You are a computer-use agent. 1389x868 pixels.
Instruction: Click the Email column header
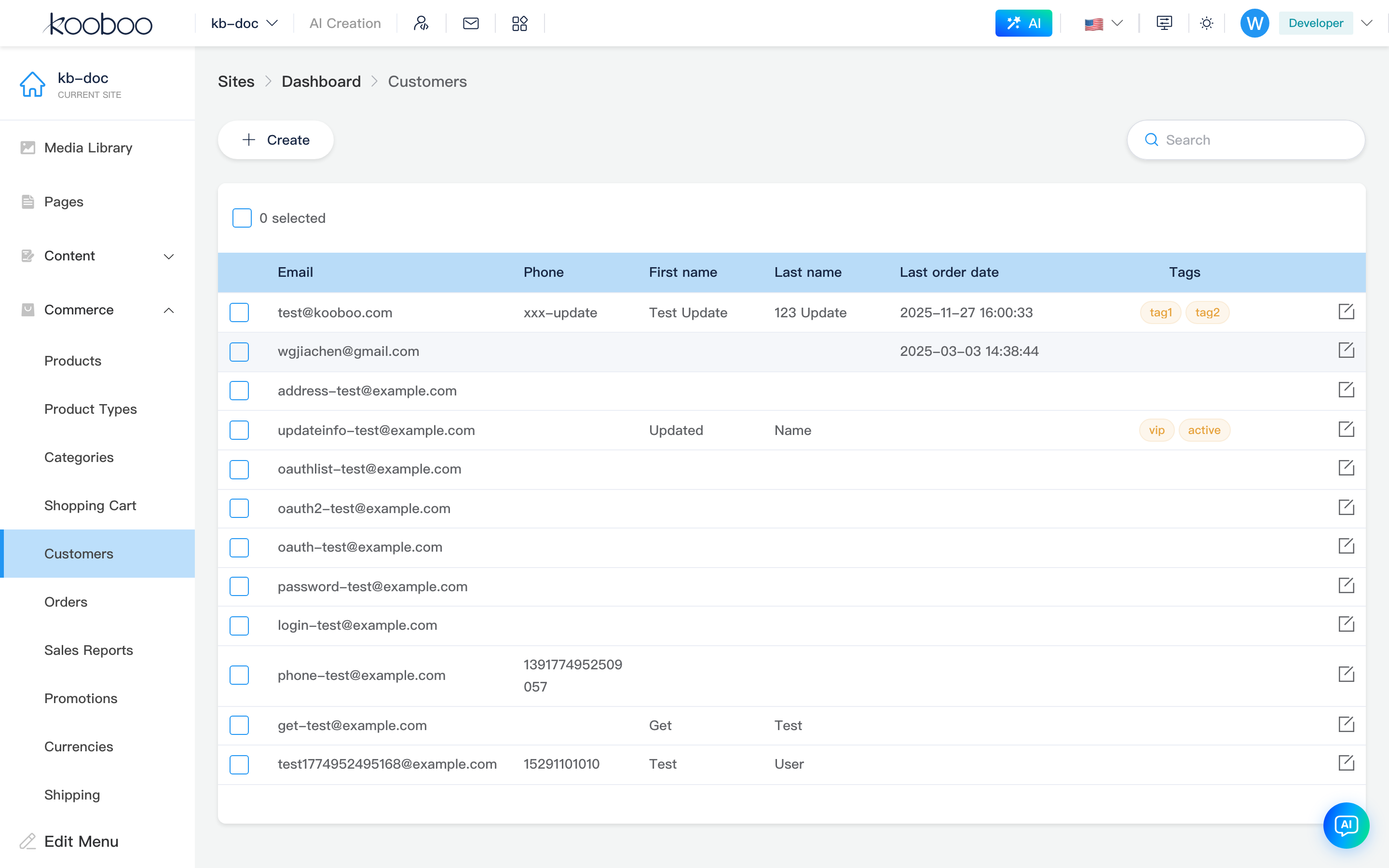295,272
